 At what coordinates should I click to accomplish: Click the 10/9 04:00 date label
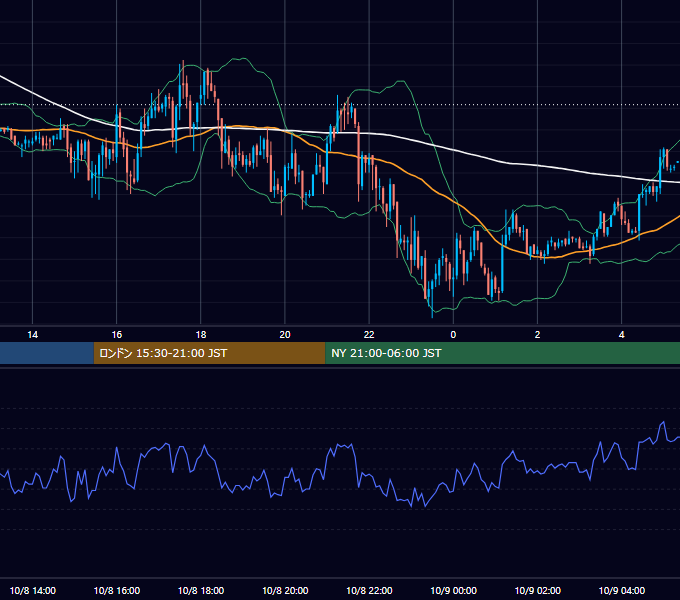pyautogui.click(x=621, y=590)
